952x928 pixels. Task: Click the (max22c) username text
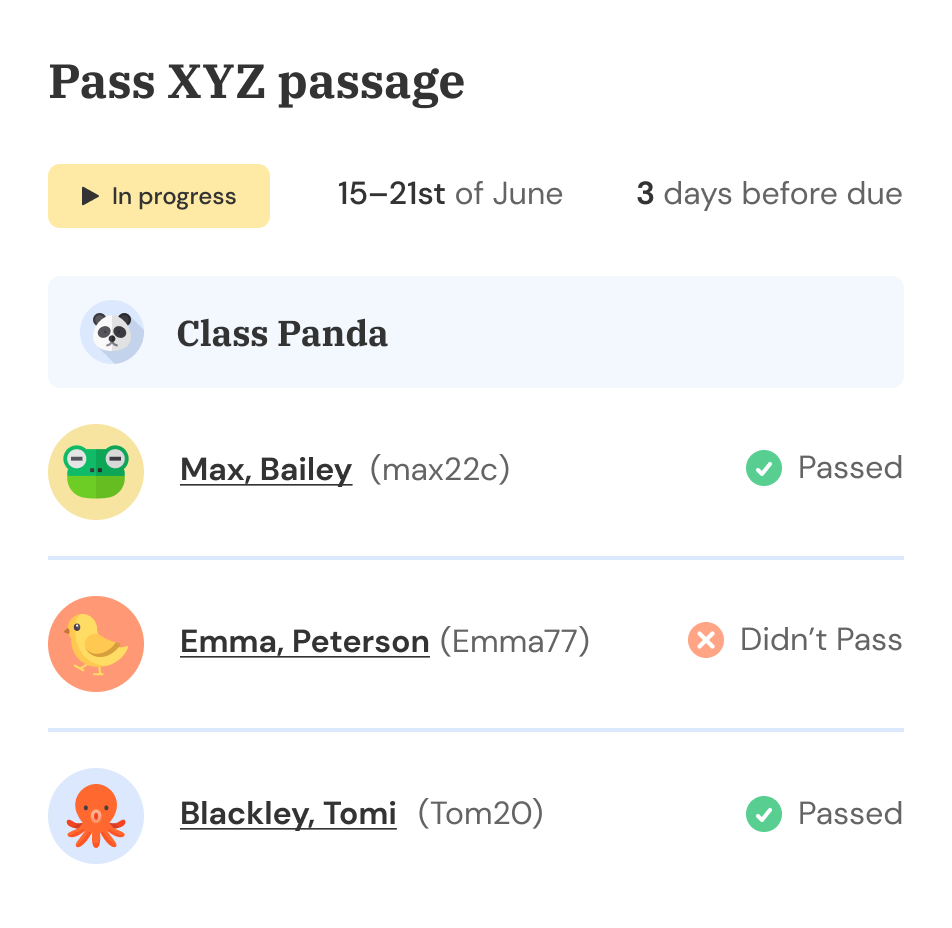[440, 469]
